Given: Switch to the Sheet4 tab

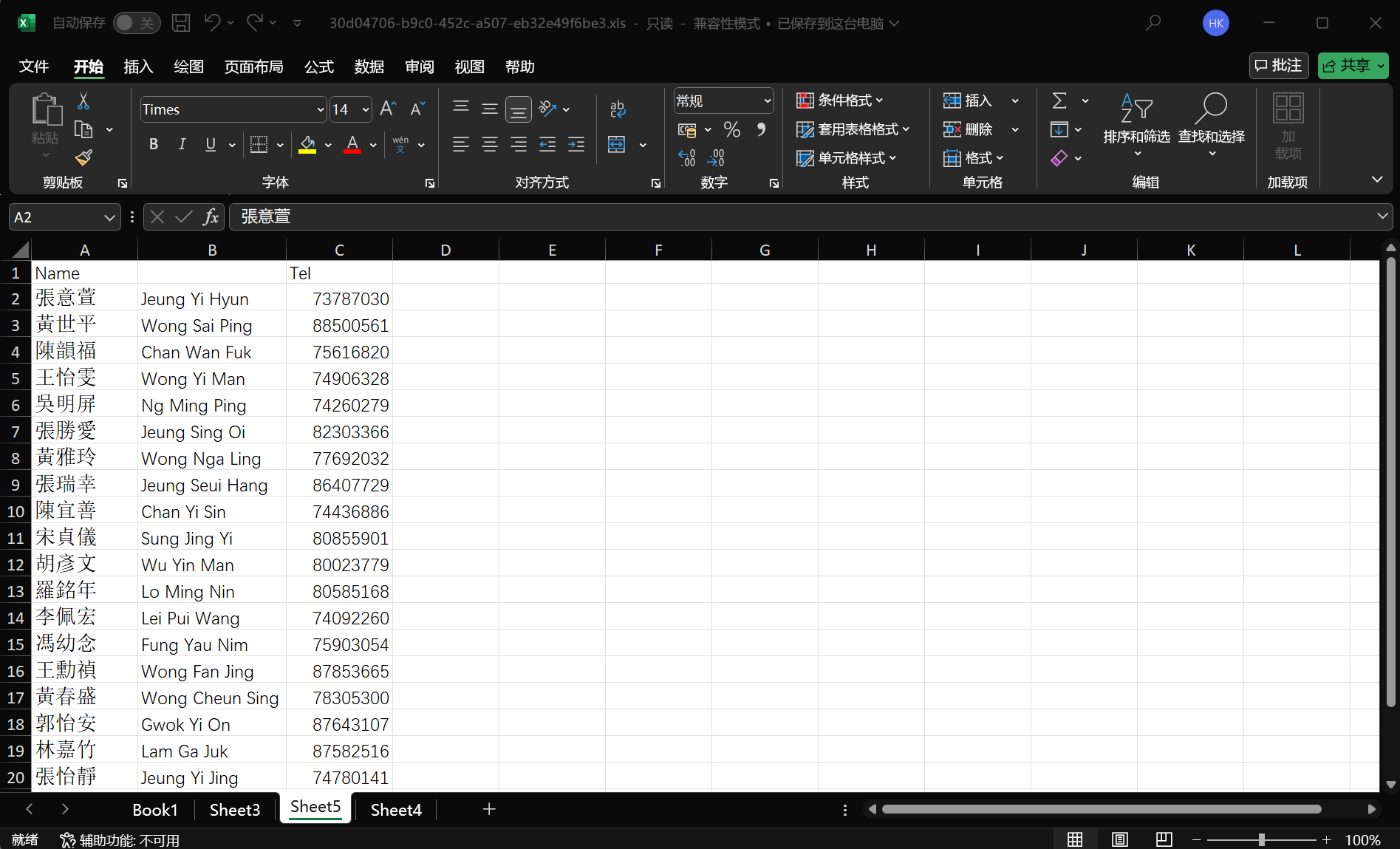Looking at the screenshot, I should coord(396,810).
